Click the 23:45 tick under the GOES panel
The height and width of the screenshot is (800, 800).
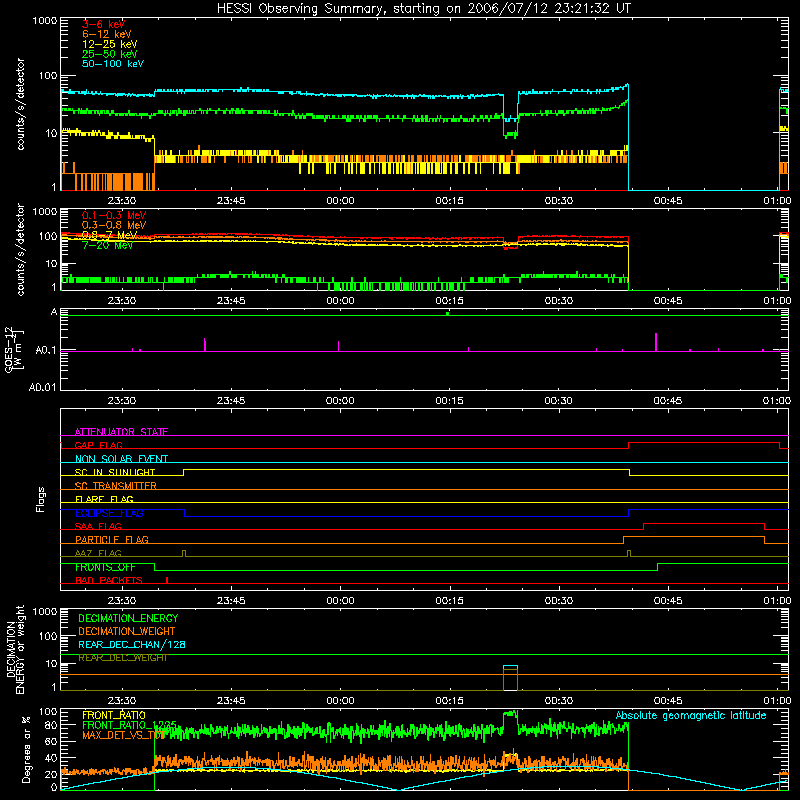(231, 401)
